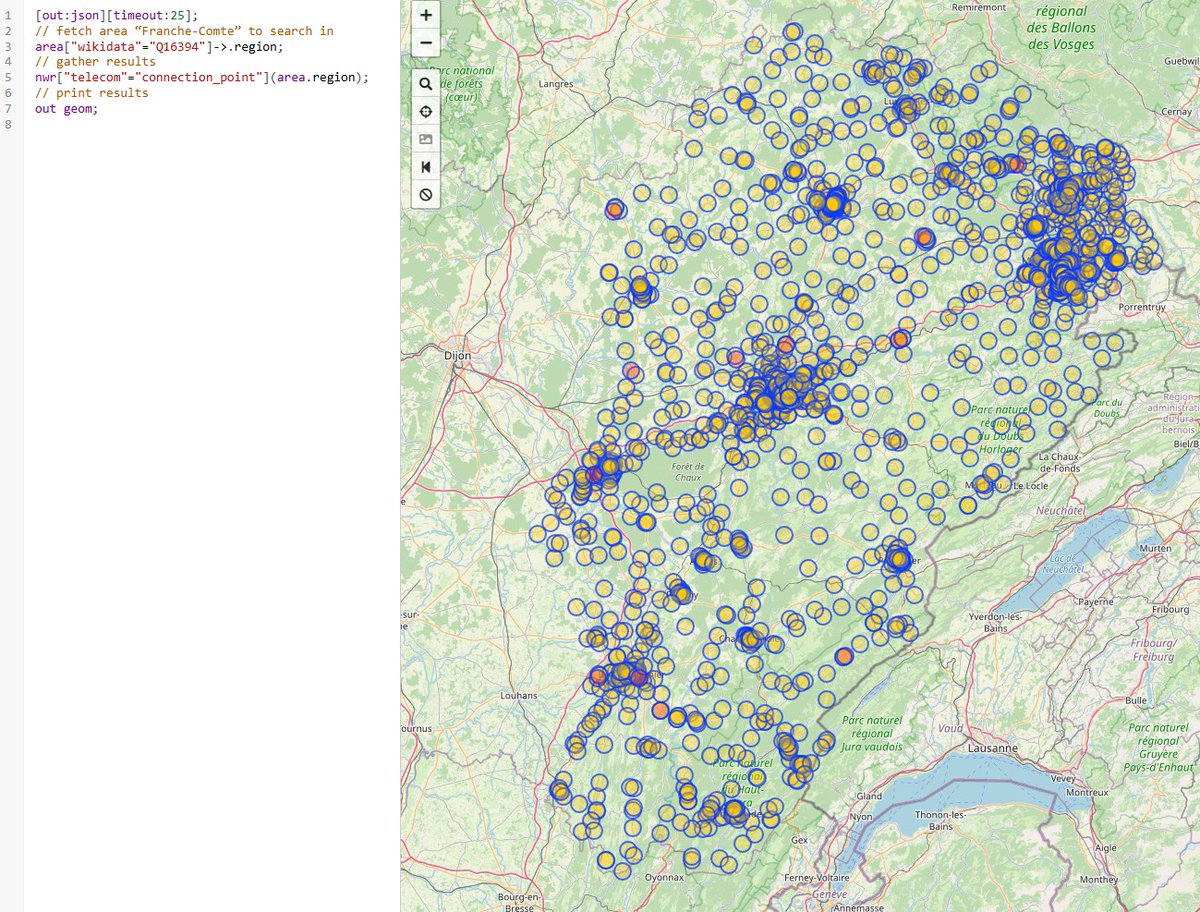Screen dimensions: 1200x912
Task: Click the Louhans label on the map
Action: [x=521, y=695]
